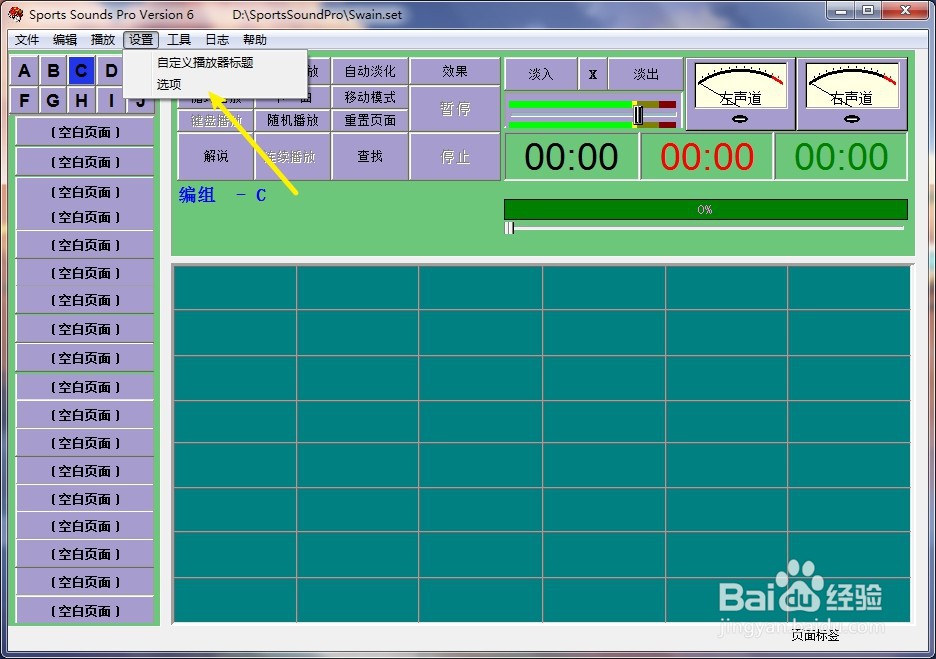Open the 工具 menu
The image size is (936, 659).
[x=178, y=40]
